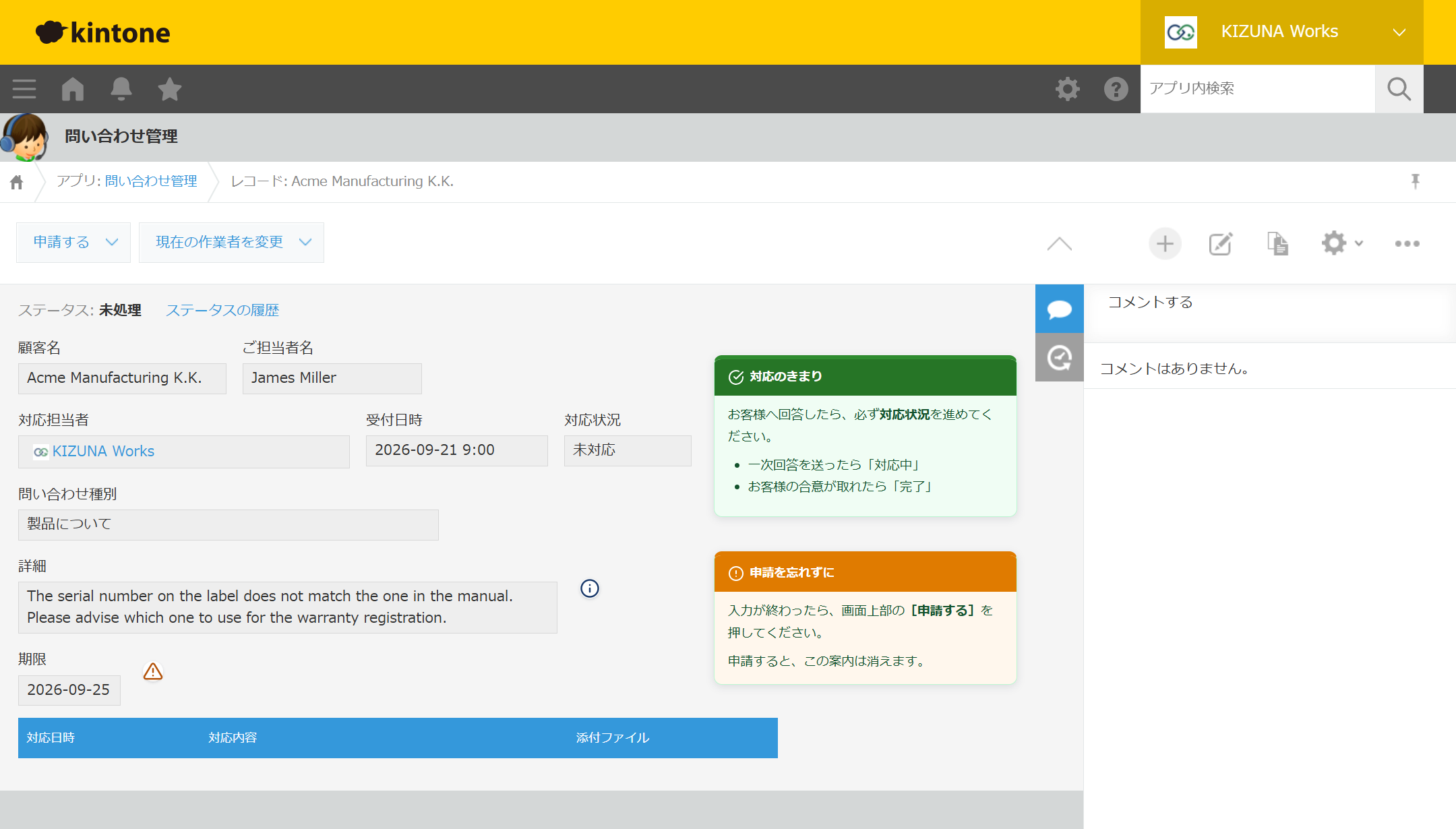Open the 申請する dropdown
This screenshot has height=829, width=1456.
coord(73,243)
